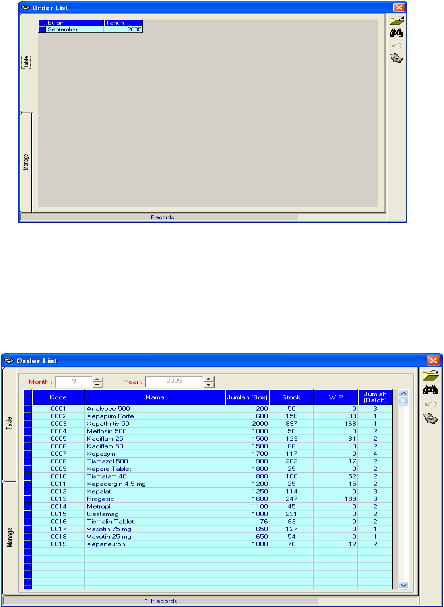Select the September row in the month table
The width and height of the screenshot is (444, 607).
(91, 29)
